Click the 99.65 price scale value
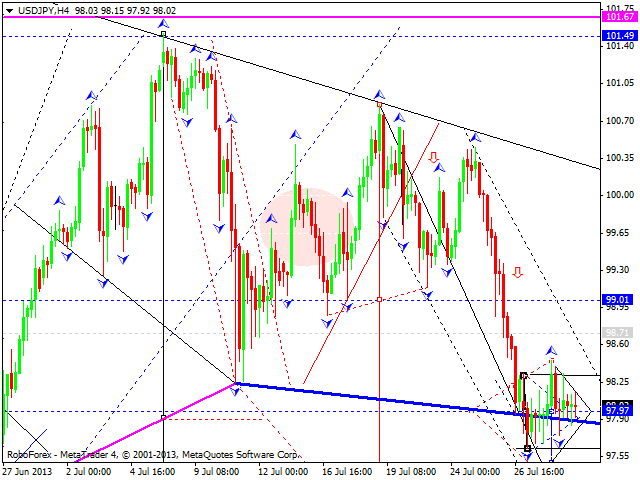 point(620,233)
